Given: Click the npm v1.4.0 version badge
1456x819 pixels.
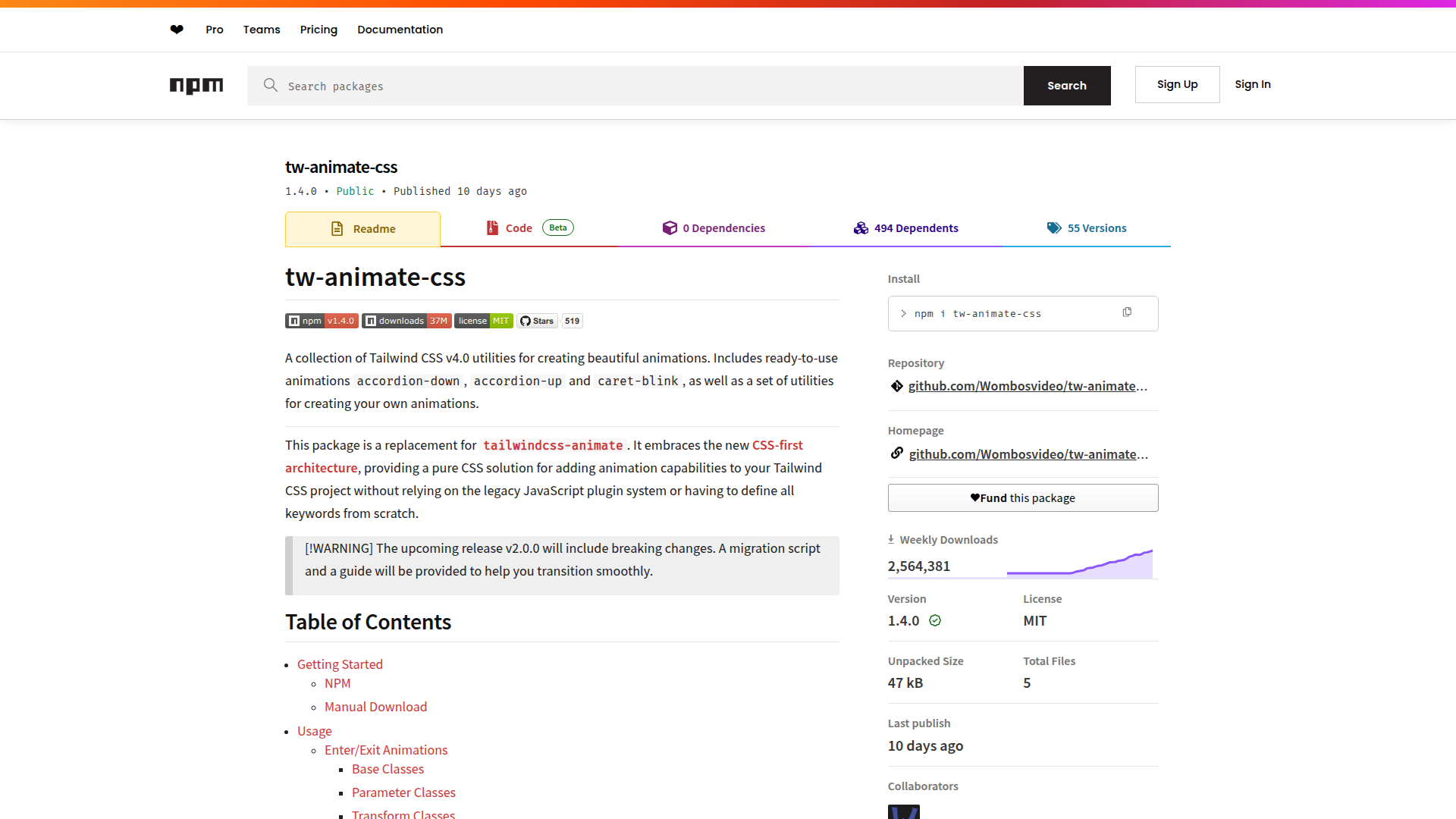Looking at the screenshot, I should click(x=322, y=321).
